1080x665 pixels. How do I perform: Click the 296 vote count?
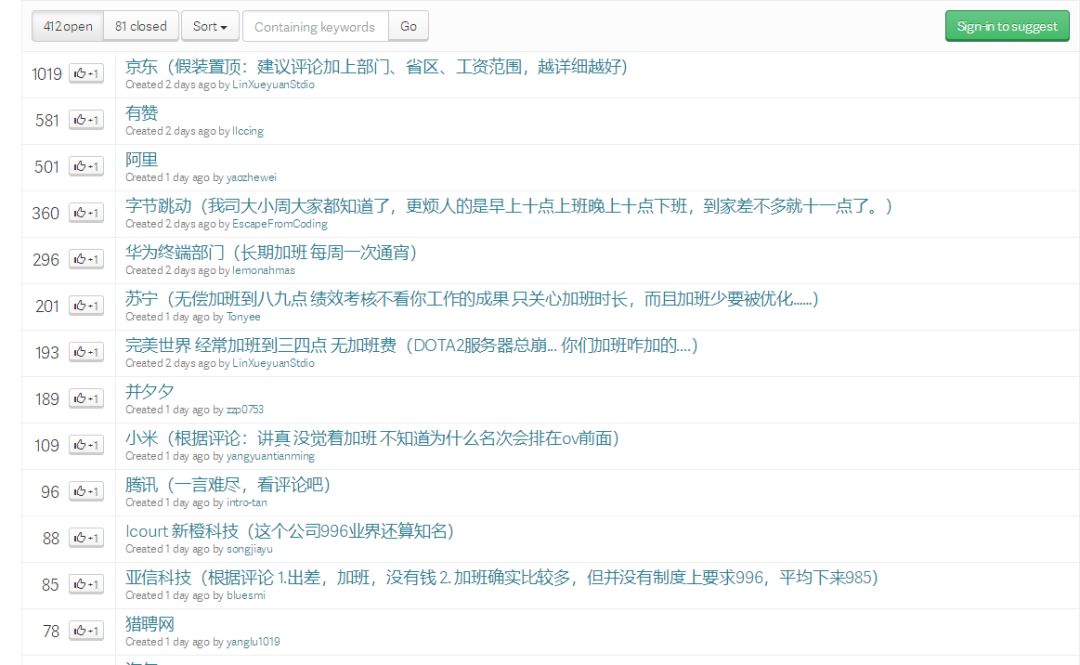46,260
